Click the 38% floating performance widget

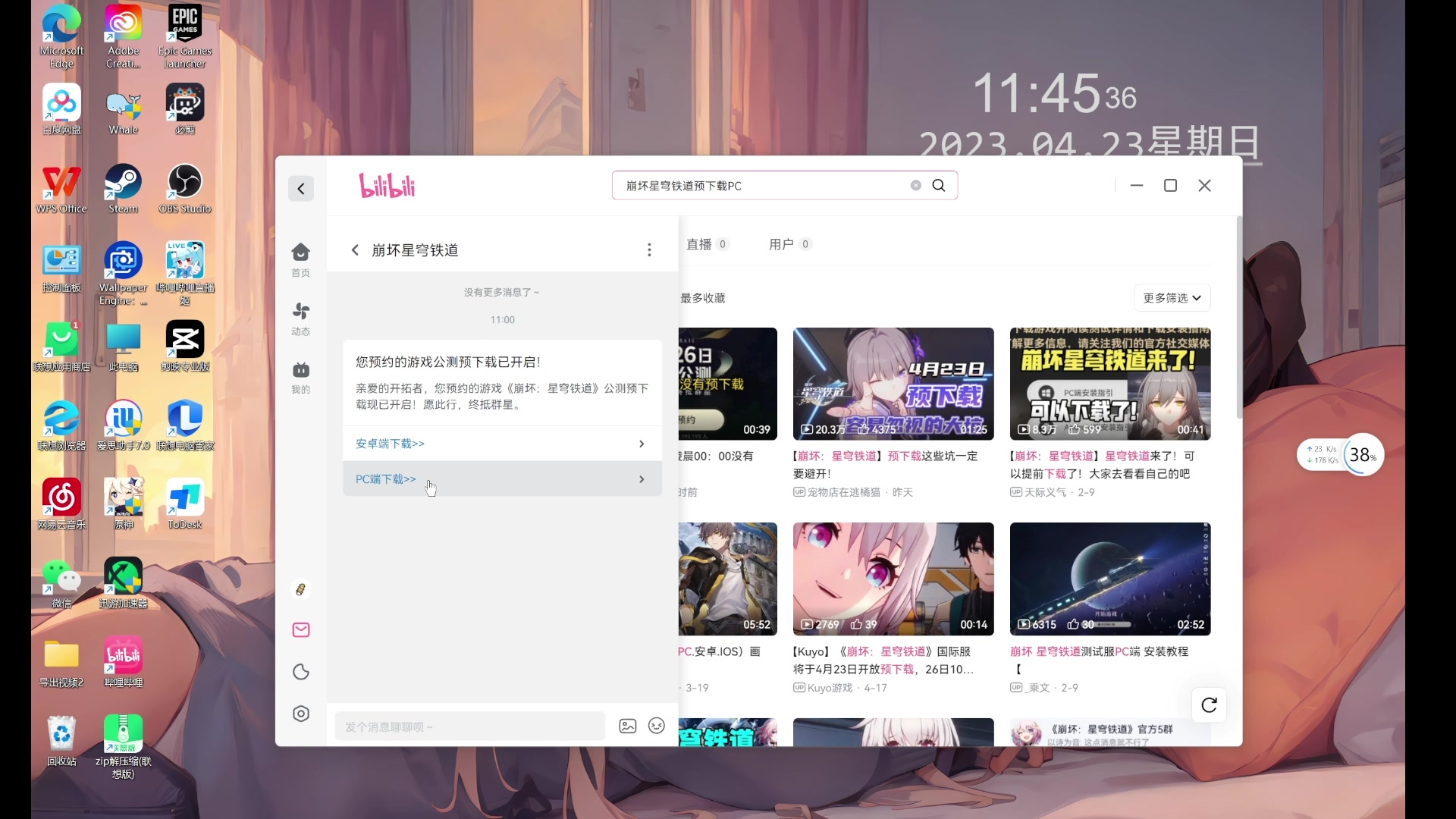(x=1363, y=455)
